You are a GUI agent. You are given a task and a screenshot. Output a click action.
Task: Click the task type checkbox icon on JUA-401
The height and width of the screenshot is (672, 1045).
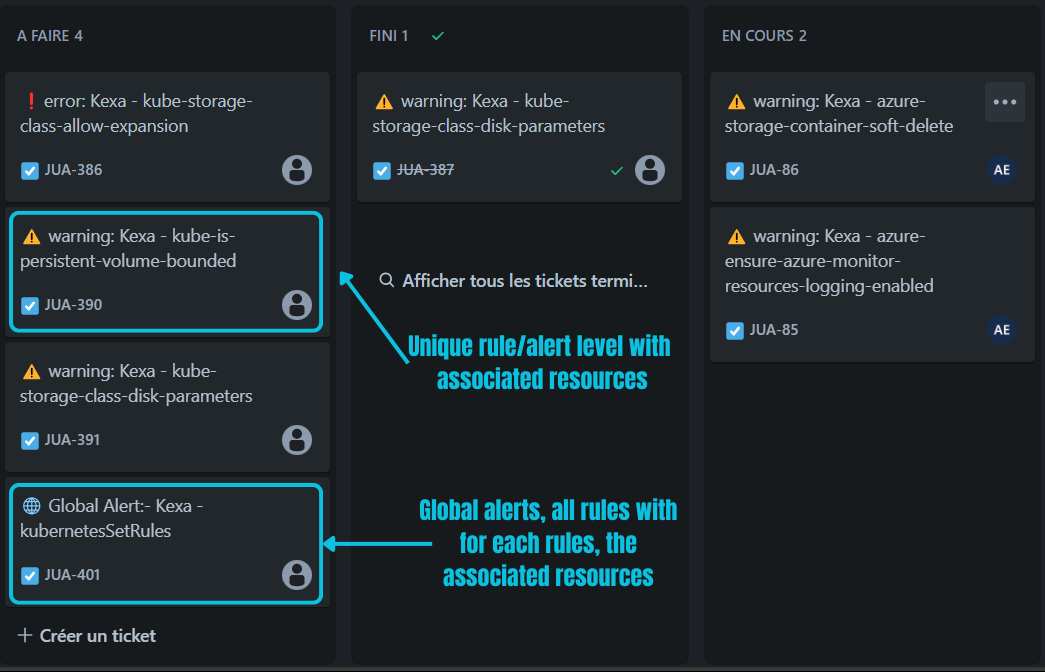[x=30, y=575]
